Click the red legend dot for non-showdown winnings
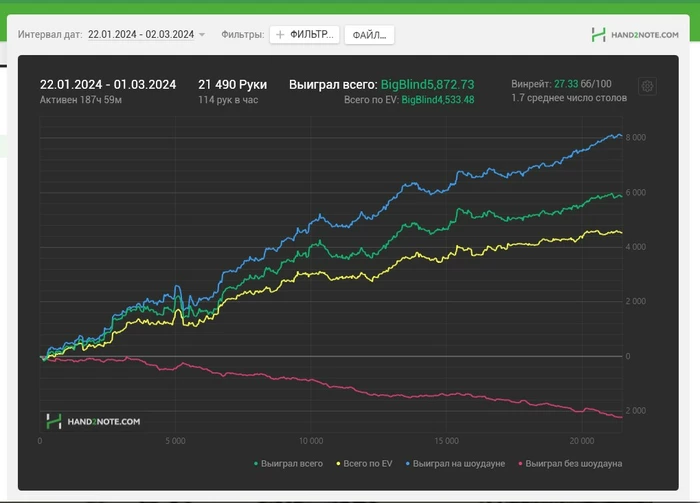 tap(520, 464)
